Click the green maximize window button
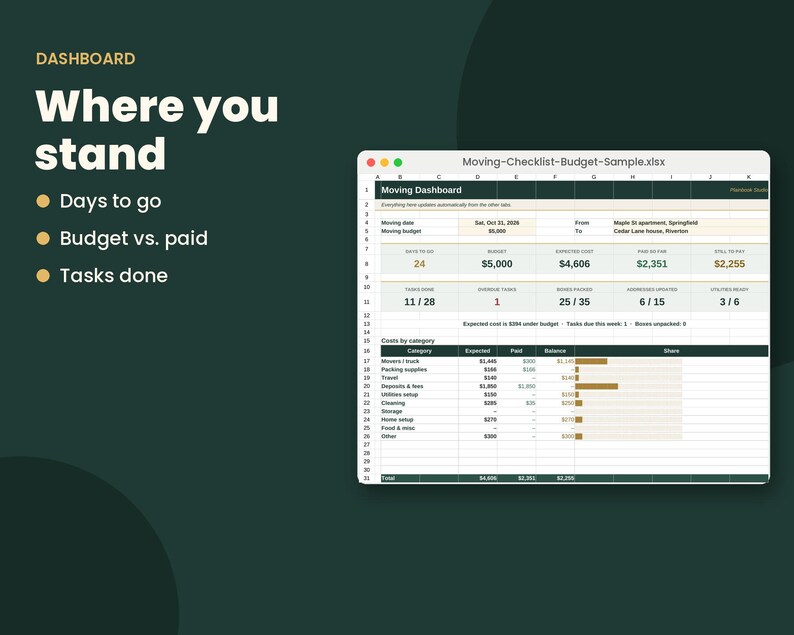 click(x=398, y=163)
